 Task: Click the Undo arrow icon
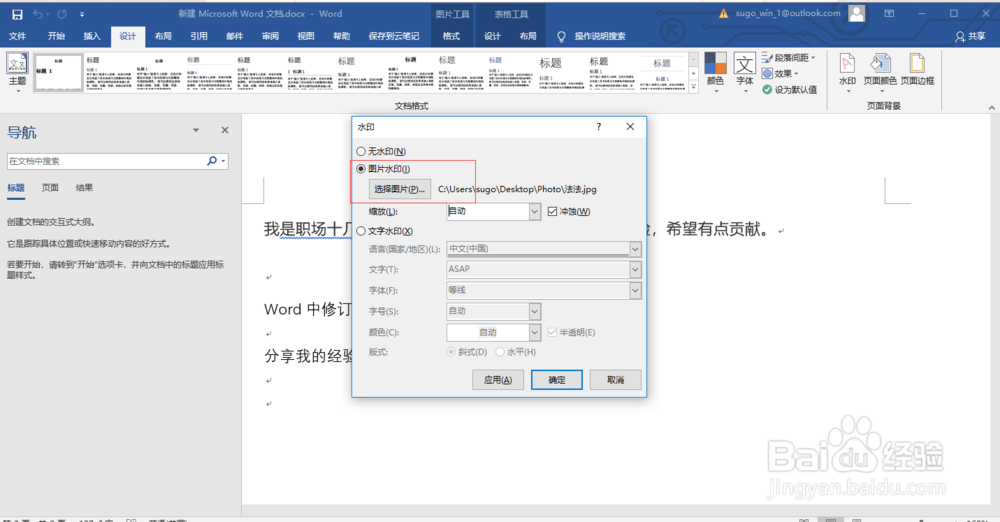pyautogui.click(x=38, y=14)
